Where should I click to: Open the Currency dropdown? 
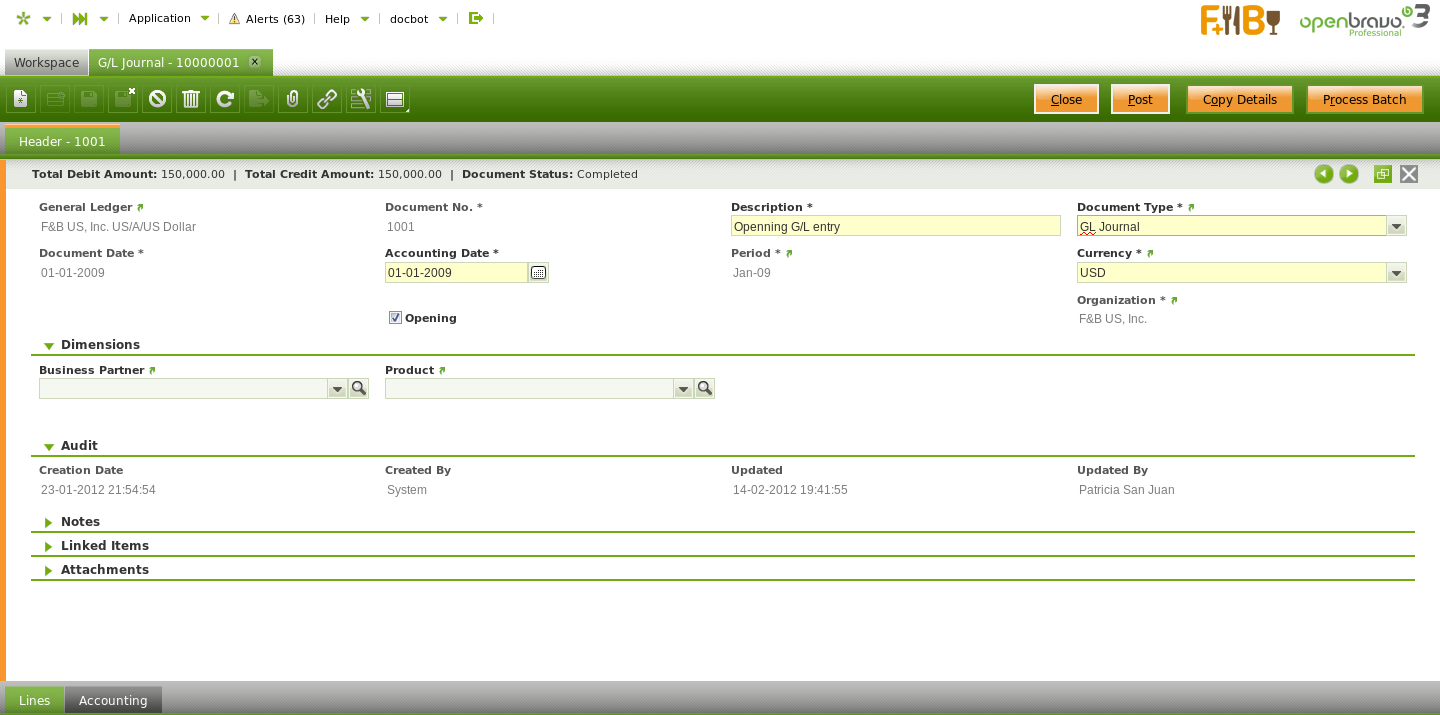tap(1396, 273)
